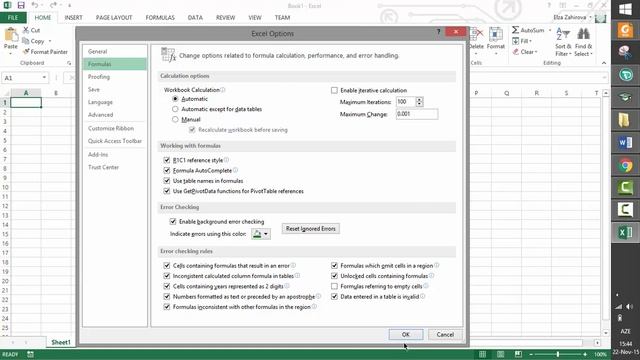Click the Copy icon in ribbon

click(26, 41)
